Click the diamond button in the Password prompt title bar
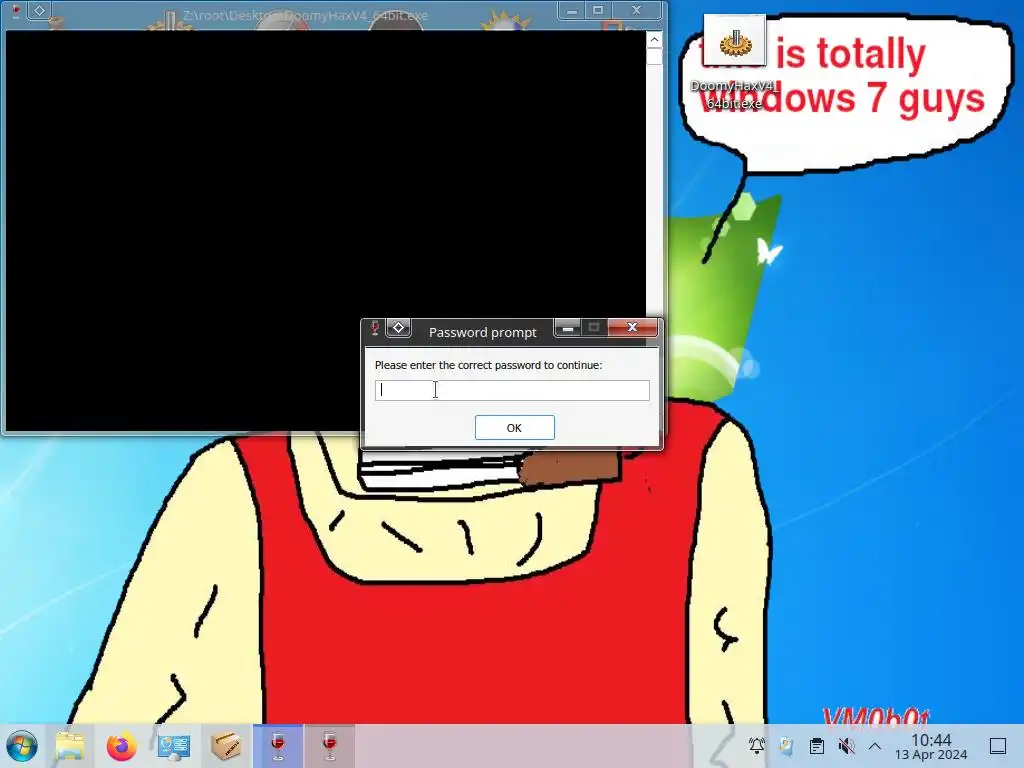 (x=398, y=328)
